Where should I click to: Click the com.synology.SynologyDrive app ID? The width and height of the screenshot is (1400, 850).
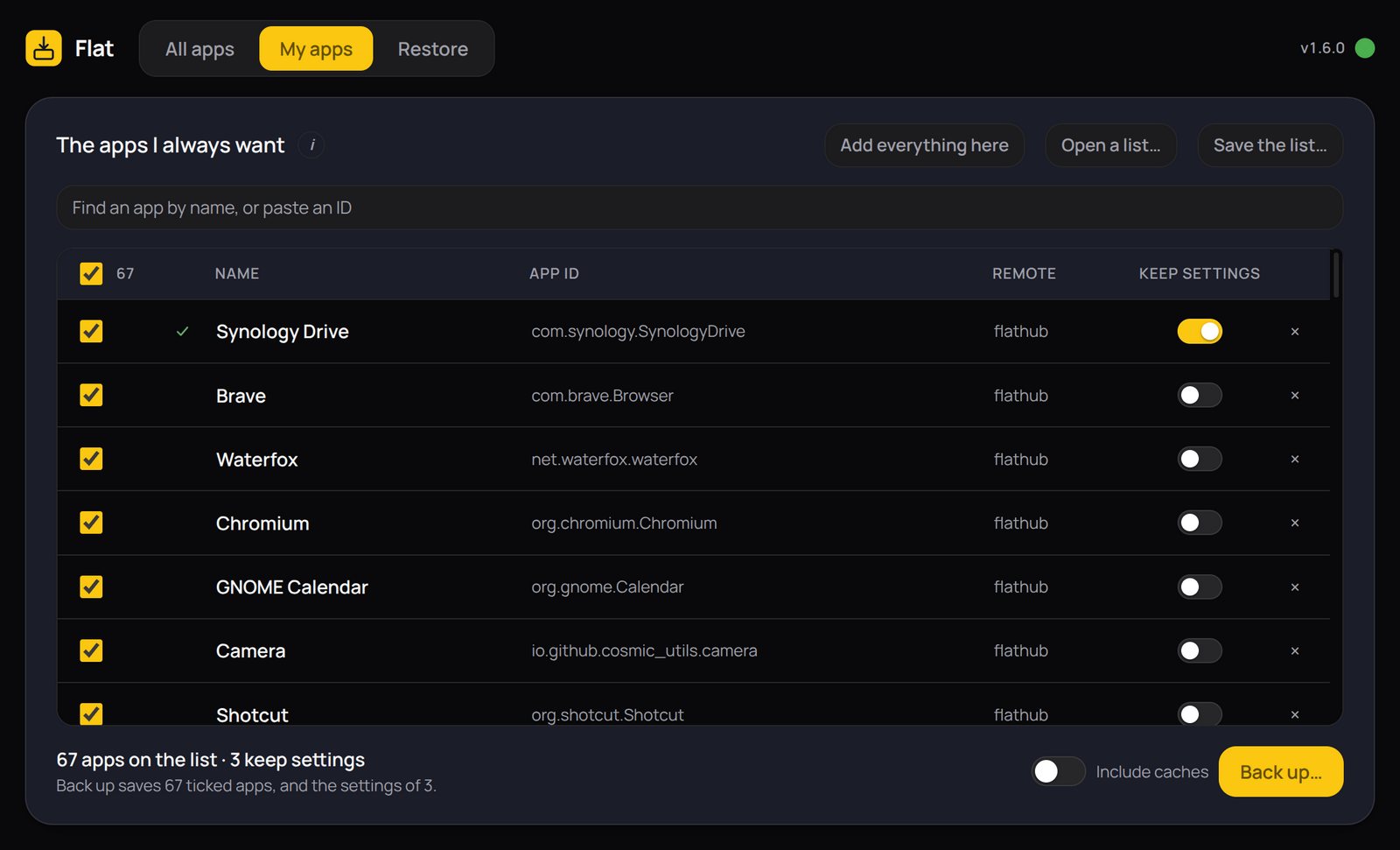[638, 332]
